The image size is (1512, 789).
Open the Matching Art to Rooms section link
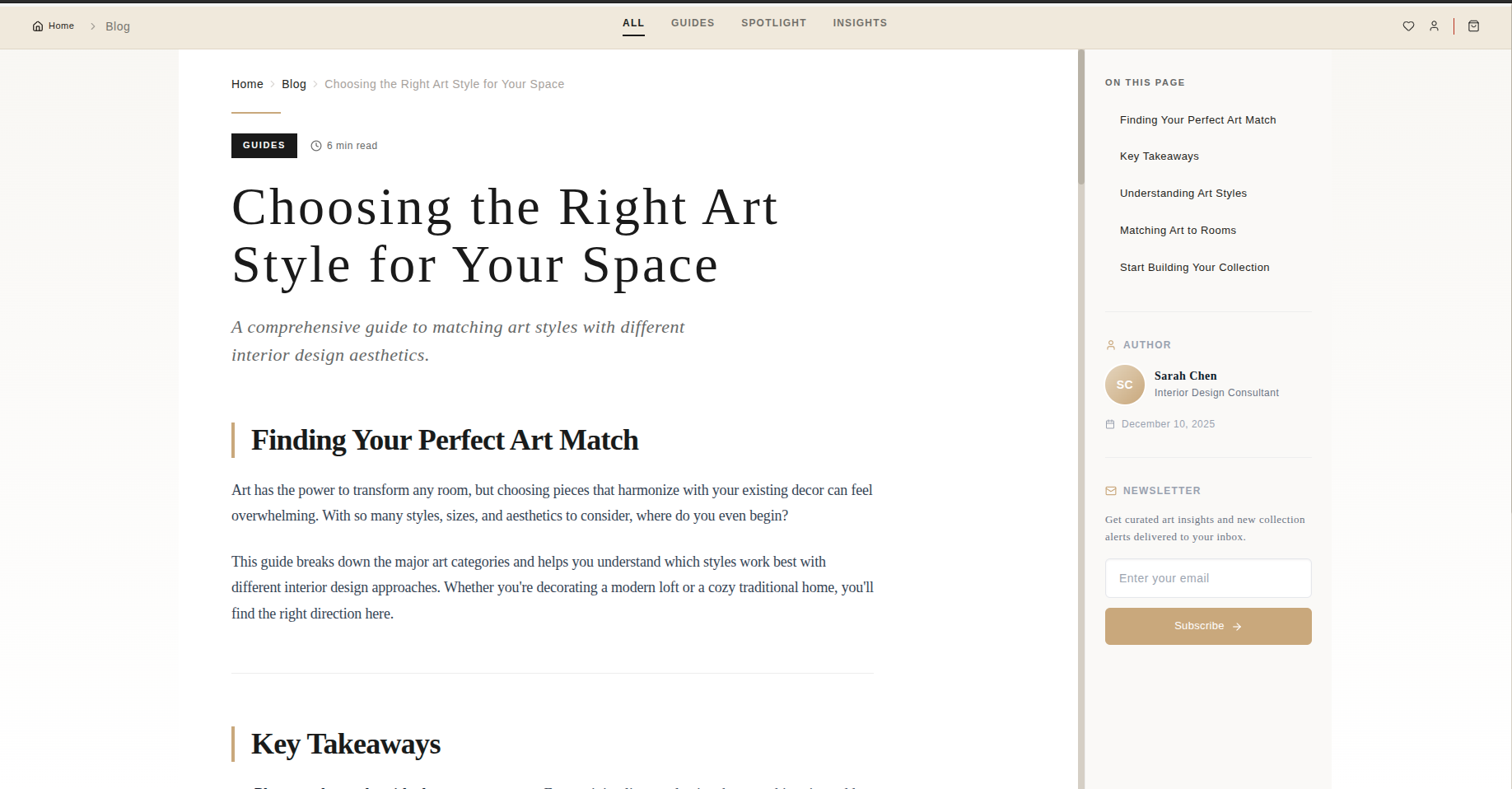click(x=1178, y=230)
